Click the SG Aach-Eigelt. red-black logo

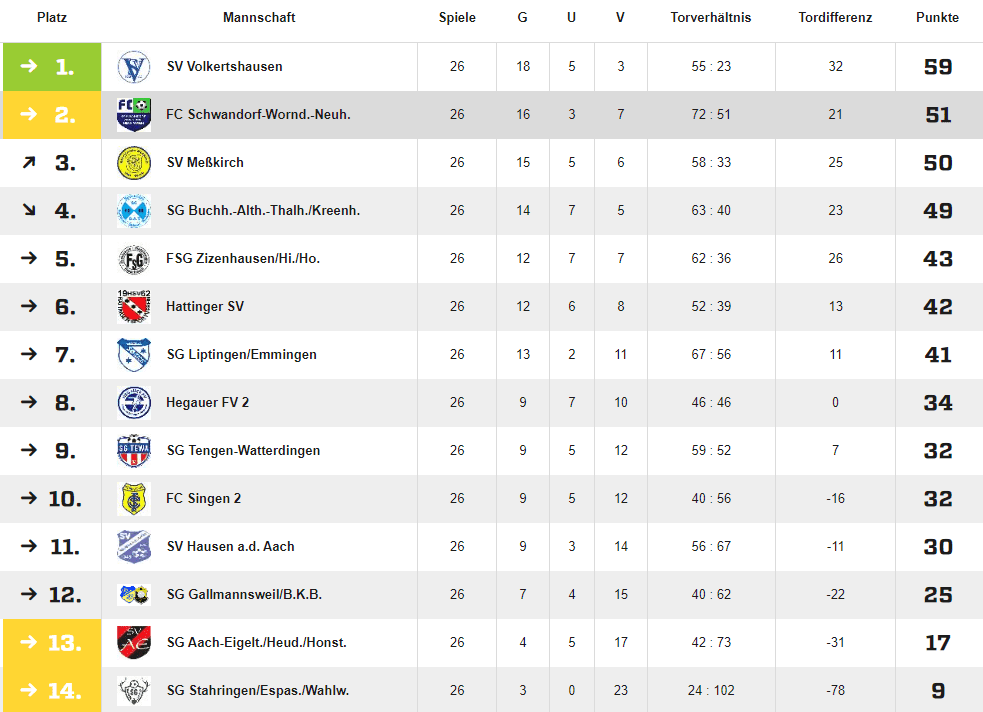tap(134, 642)
